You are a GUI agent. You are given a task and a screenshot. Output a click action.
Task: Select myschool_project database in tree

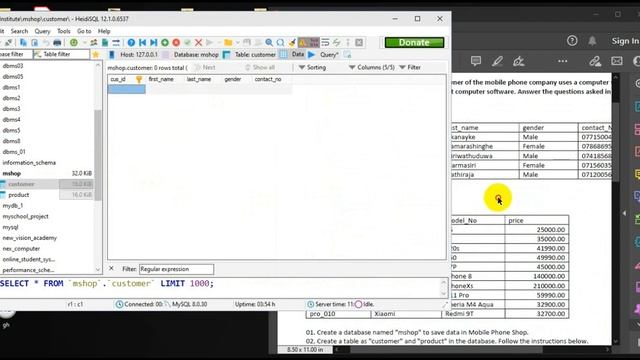click(x=25, y=216)
